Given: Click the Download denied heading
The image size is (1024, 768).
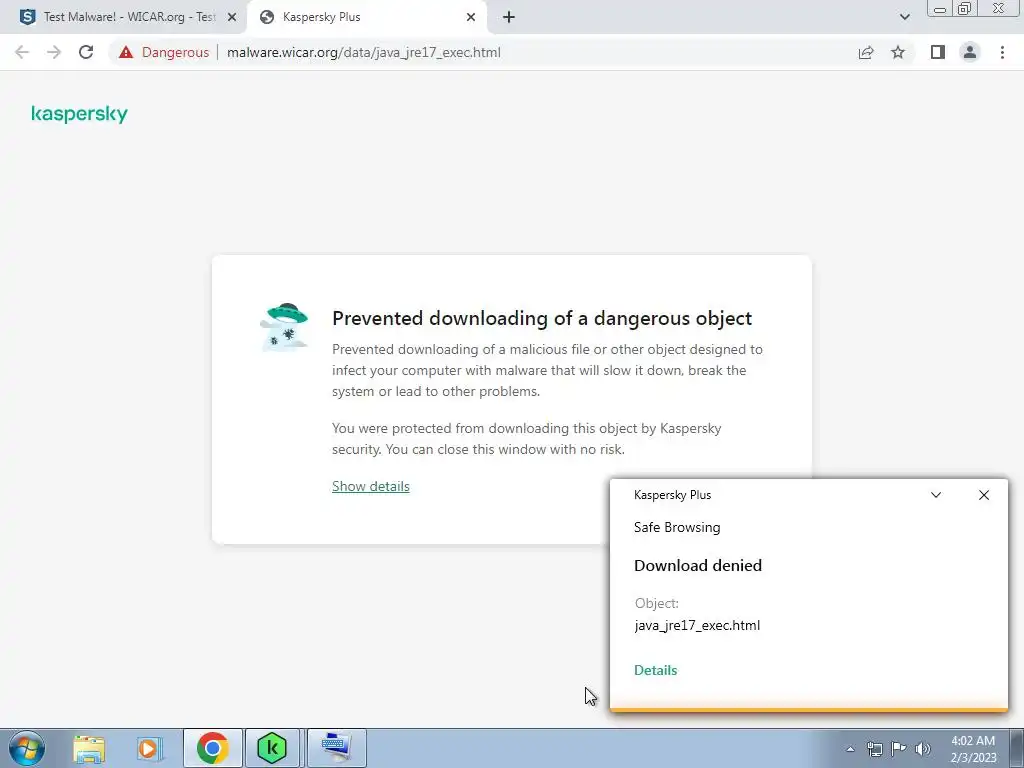Looking at the screenshot, I should 697,566.
